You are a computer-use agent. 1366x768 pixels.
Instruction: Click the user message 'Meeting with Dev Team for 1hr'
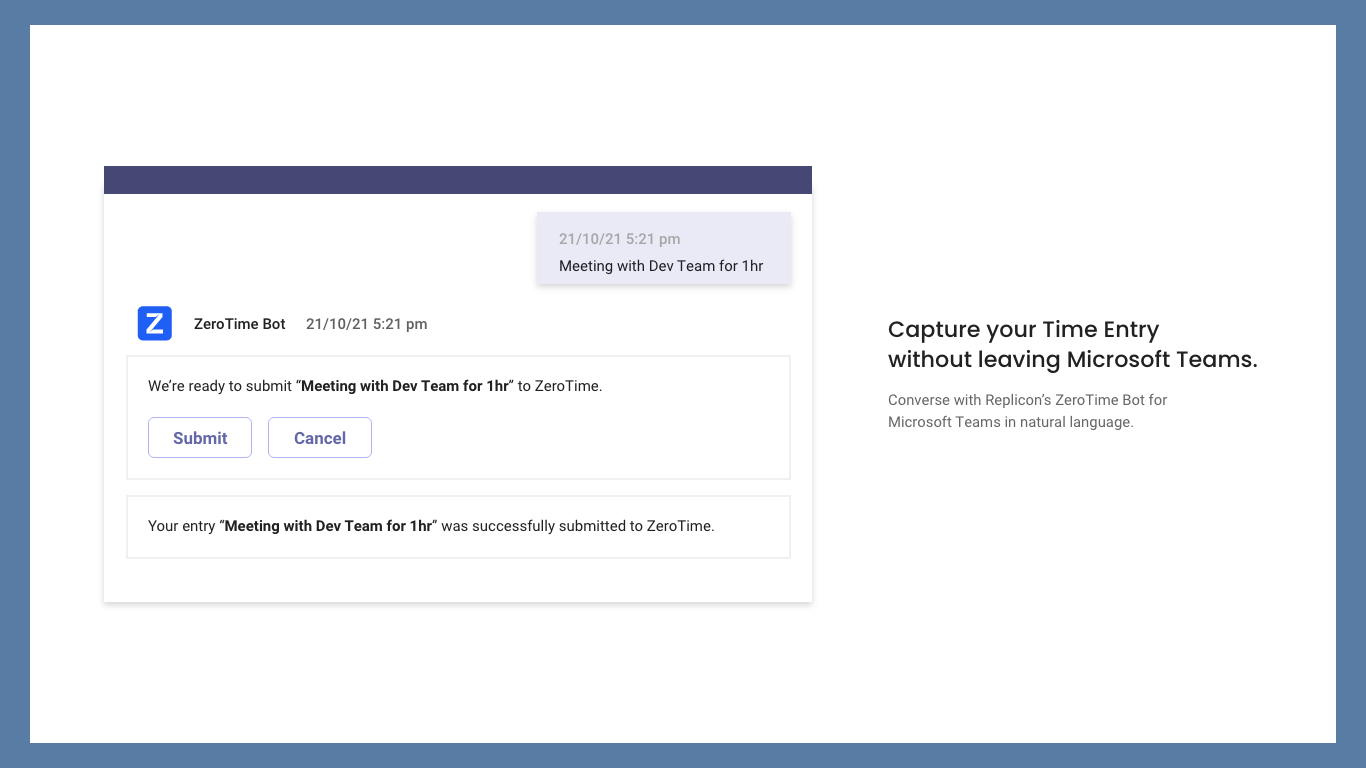click(661, 266)
